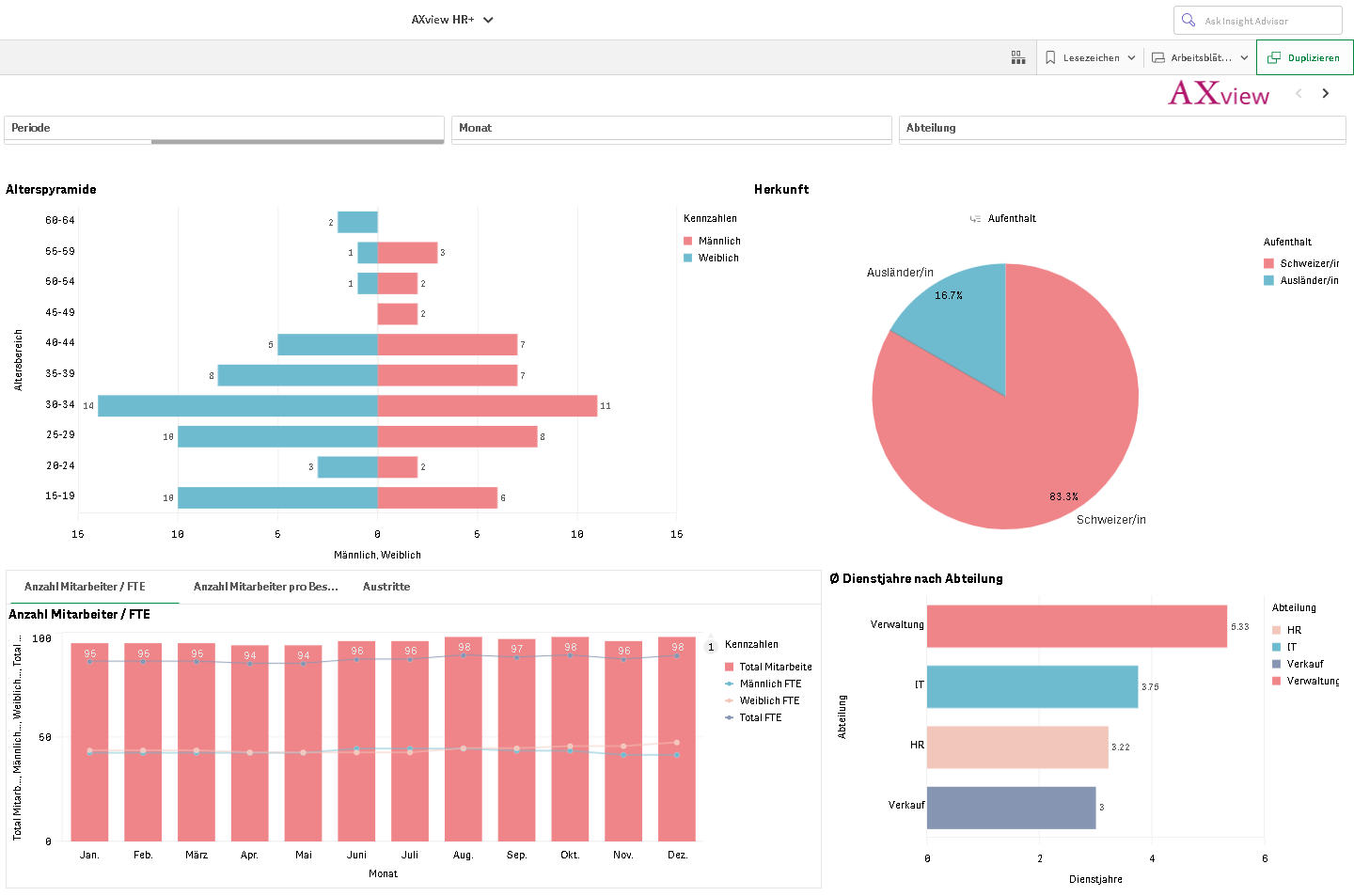Click the 16.7% pie label
The height and width of the screenshot is (896, 1354).
coord(949,296)
